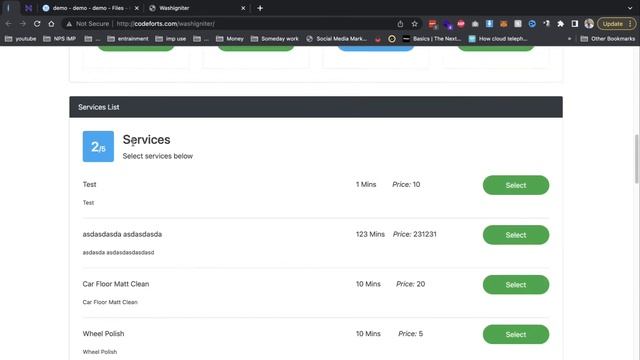Image resolution: width=640 pixels, height=360 pixels.
Task: Click the yellow circle bookmark icon
Action: point(392,39)
